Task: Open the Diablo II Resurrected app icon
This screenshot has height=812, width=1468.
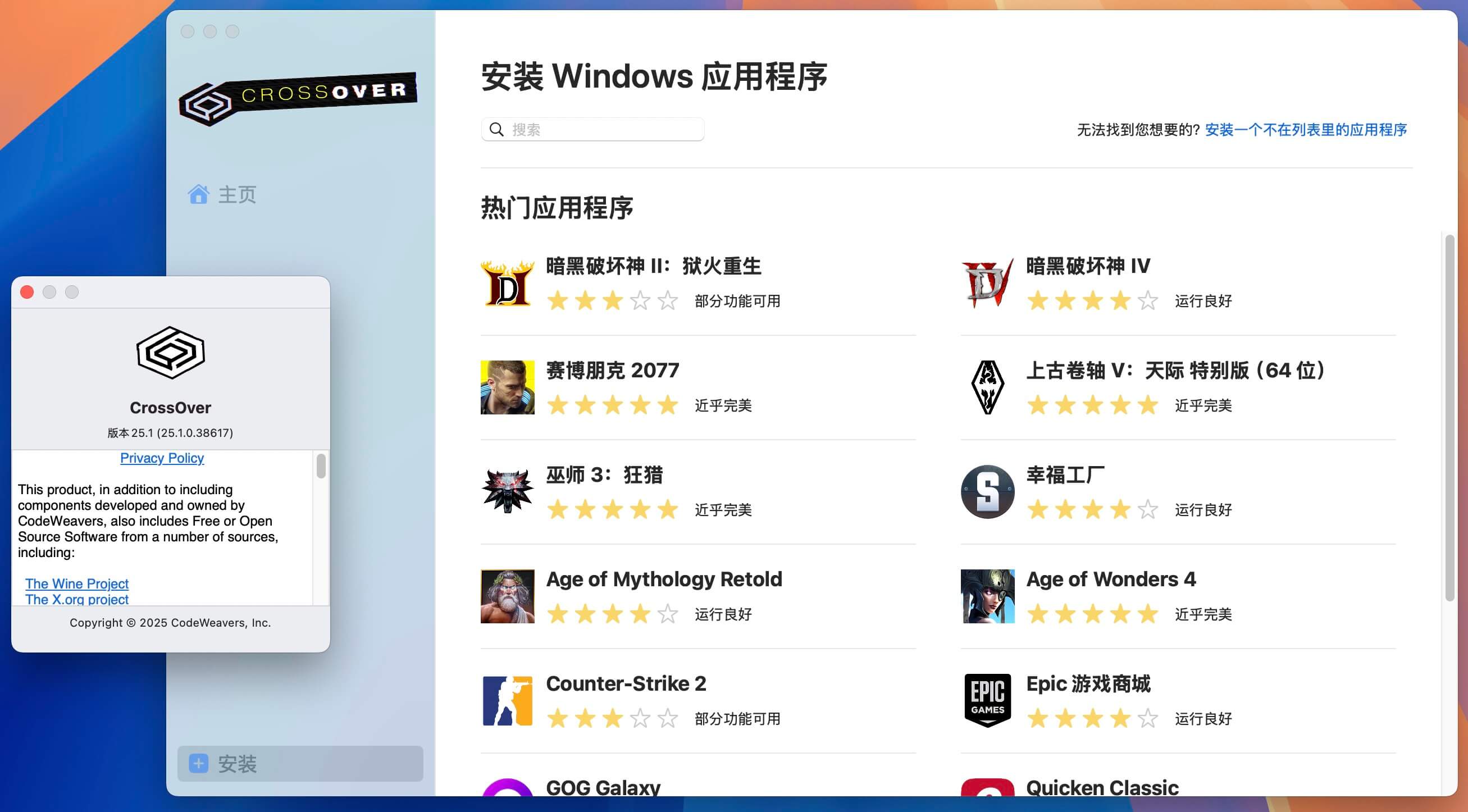Action: pos(507,282)
